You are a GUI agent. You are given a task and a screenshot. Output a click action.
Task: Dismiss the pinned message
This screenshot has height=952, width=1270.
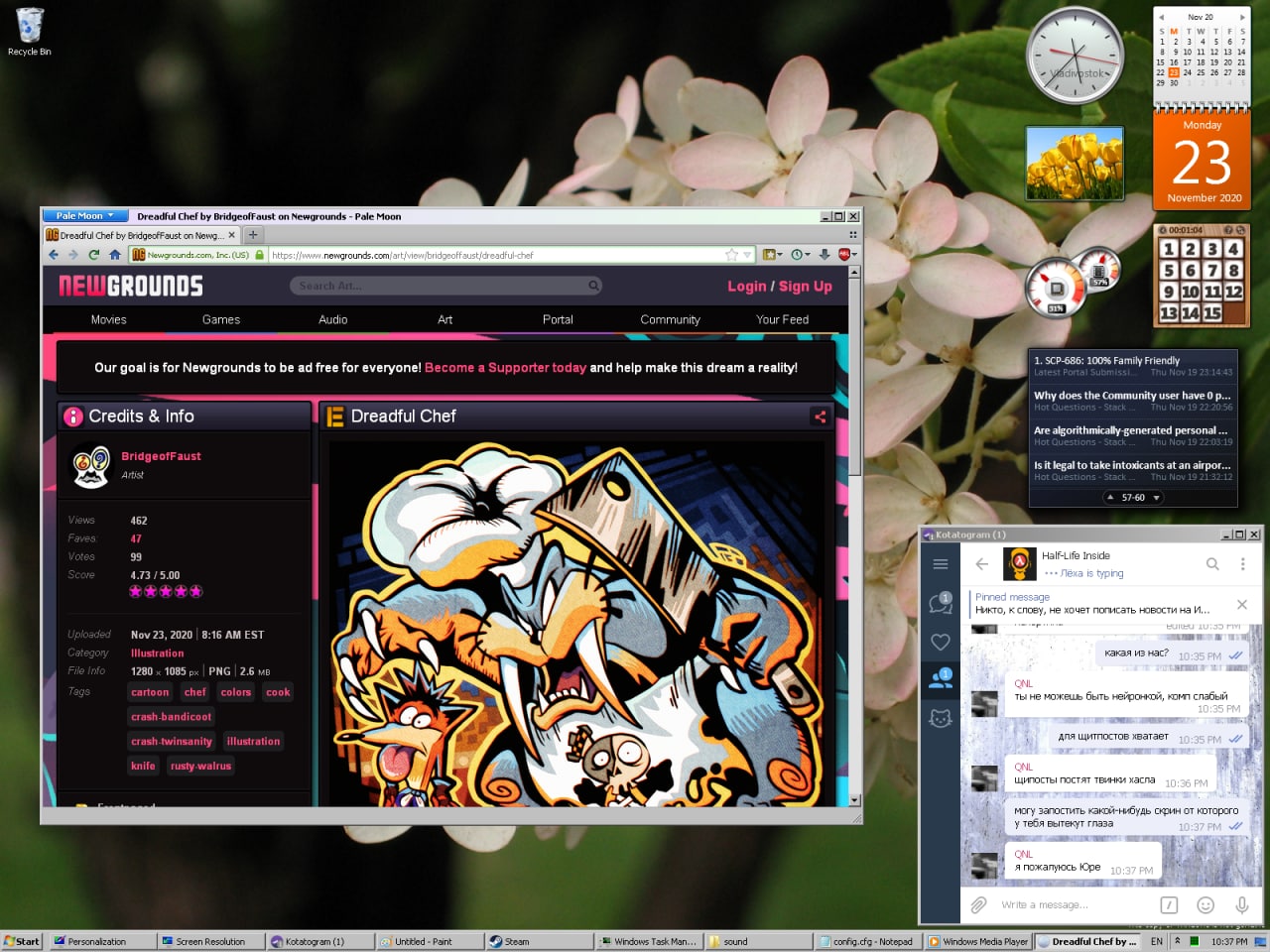click(x=1242, y=604)
